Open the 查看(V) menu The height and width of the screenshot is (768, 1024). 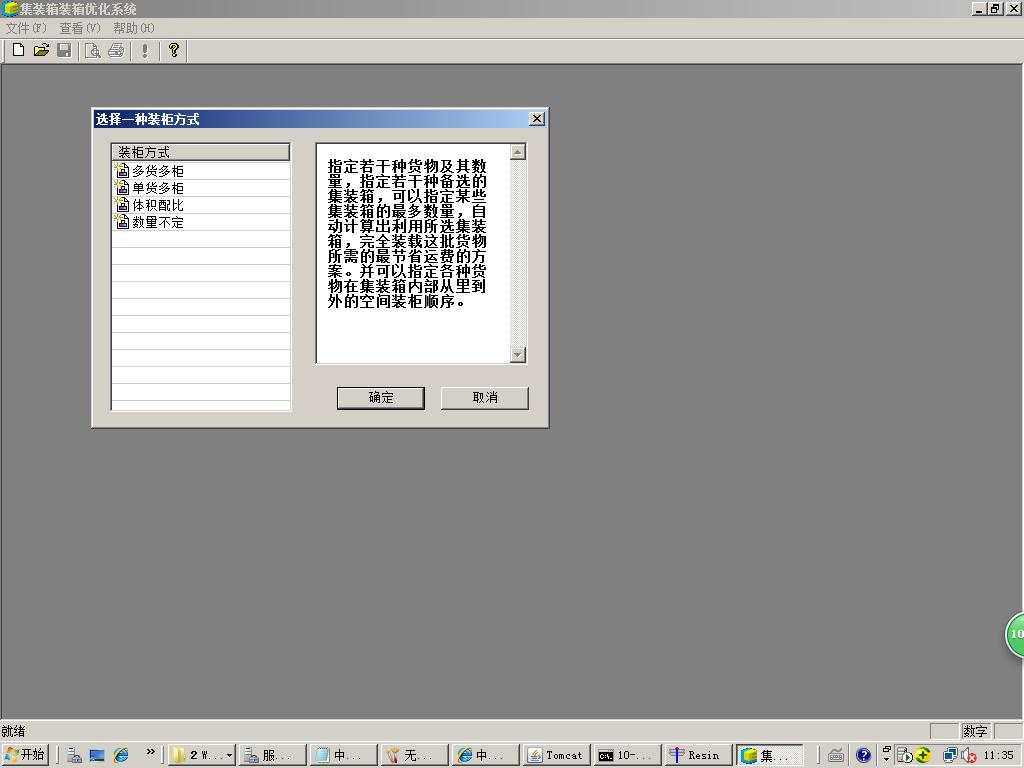point(79,28)
